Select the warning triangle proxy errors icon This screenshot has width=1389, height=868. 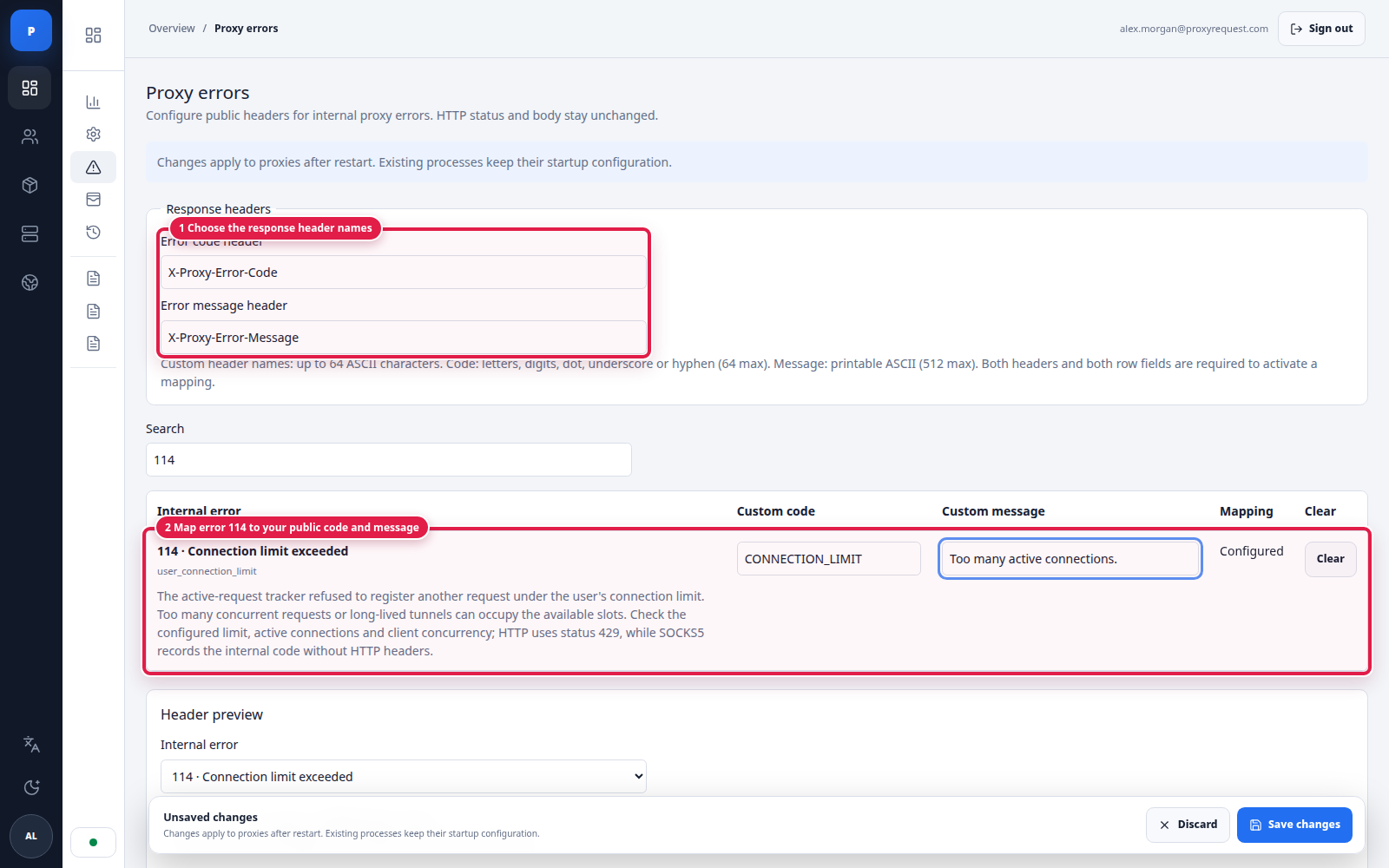[93, 167]
